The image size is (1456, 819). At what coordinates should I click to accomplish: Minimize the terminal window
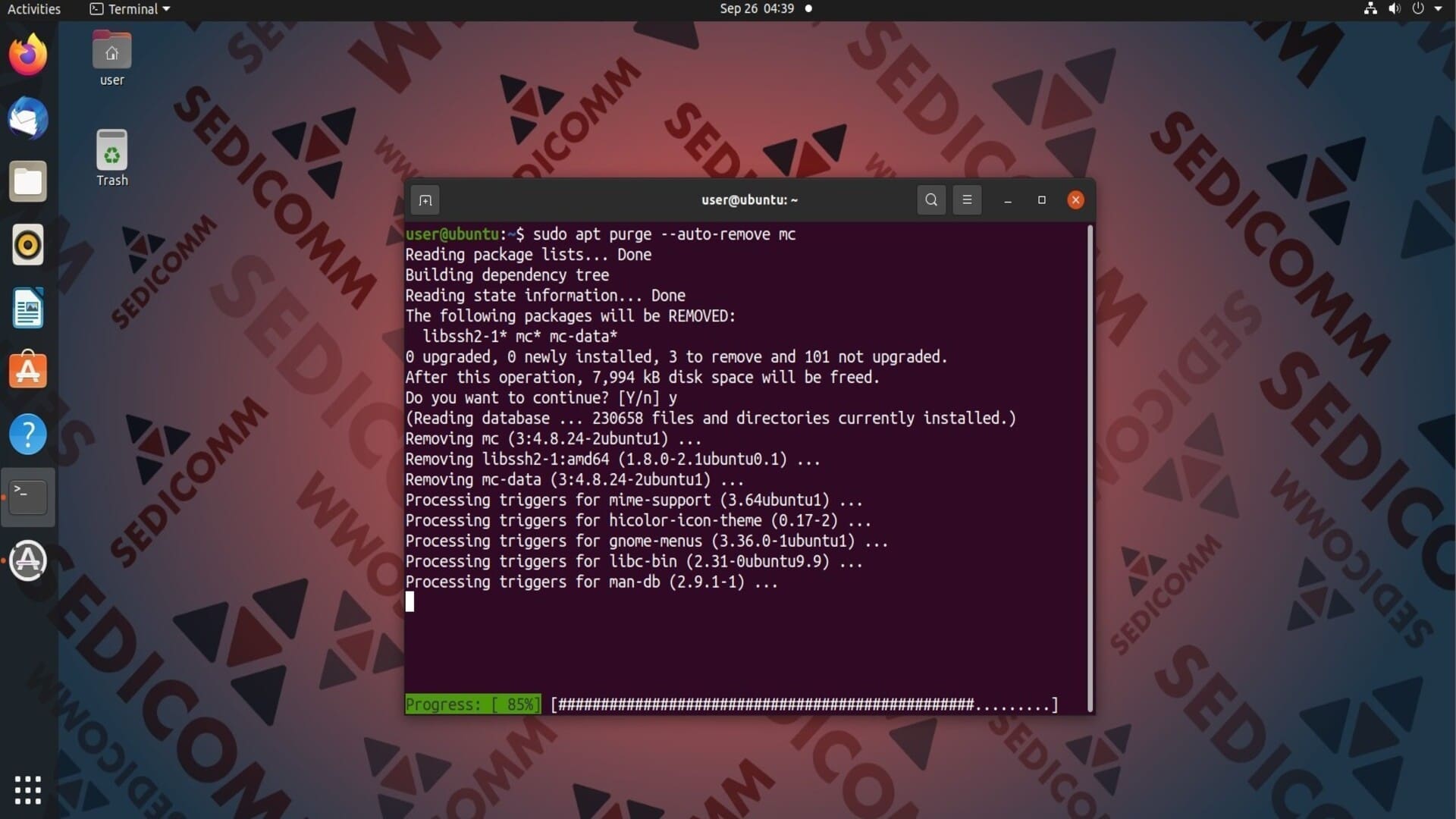click(x=1008, y=200)
